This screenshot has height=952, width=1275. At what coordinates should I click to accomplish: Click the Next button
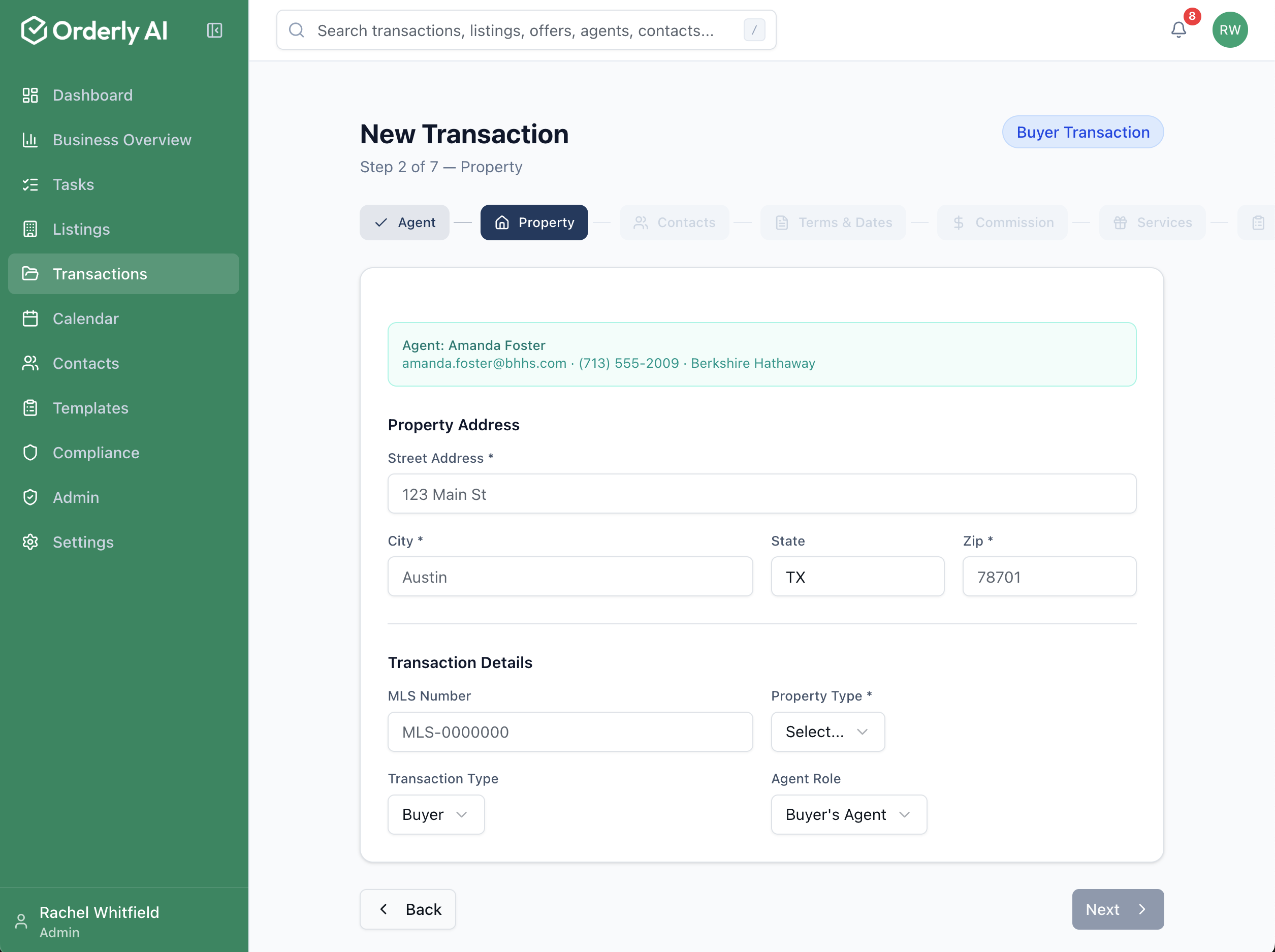(x=1118, y=909)
